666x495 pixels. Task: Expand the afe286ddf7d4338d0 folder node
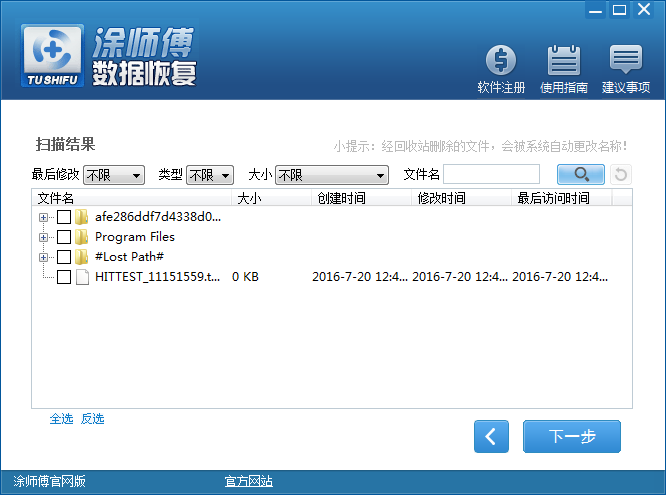pos(43,217)
